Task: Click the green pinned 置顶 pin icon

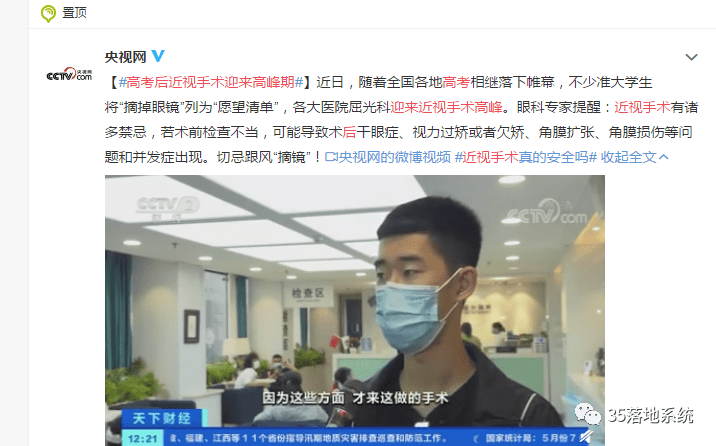Action: [x=48, y=13]
